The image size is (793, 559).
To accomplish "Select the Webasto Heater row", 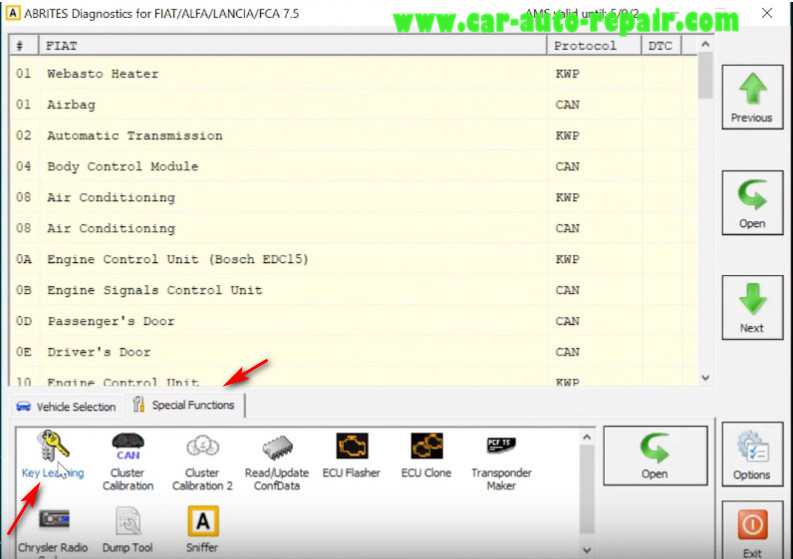I will tap(353, 74).
